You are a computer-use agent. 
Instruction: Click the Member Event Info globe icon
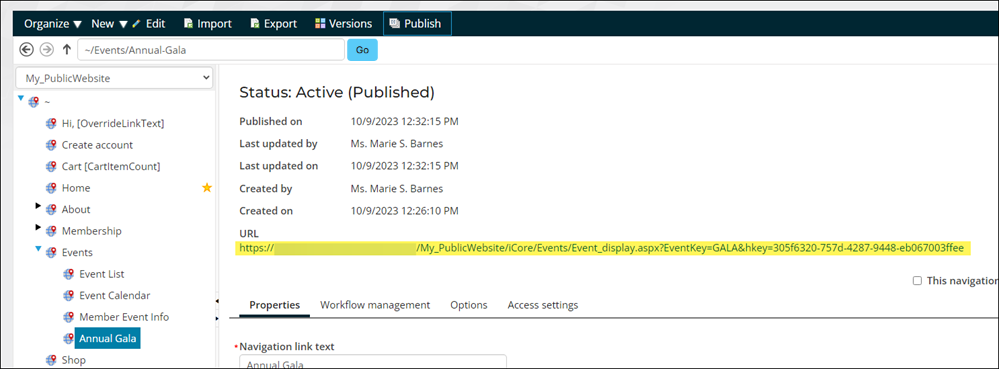[69, 317]
